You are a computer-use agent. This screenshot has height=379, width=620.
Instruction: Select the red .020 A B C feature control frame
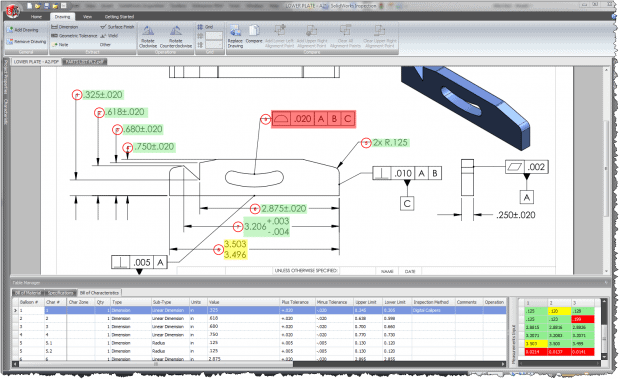point(314,119)
